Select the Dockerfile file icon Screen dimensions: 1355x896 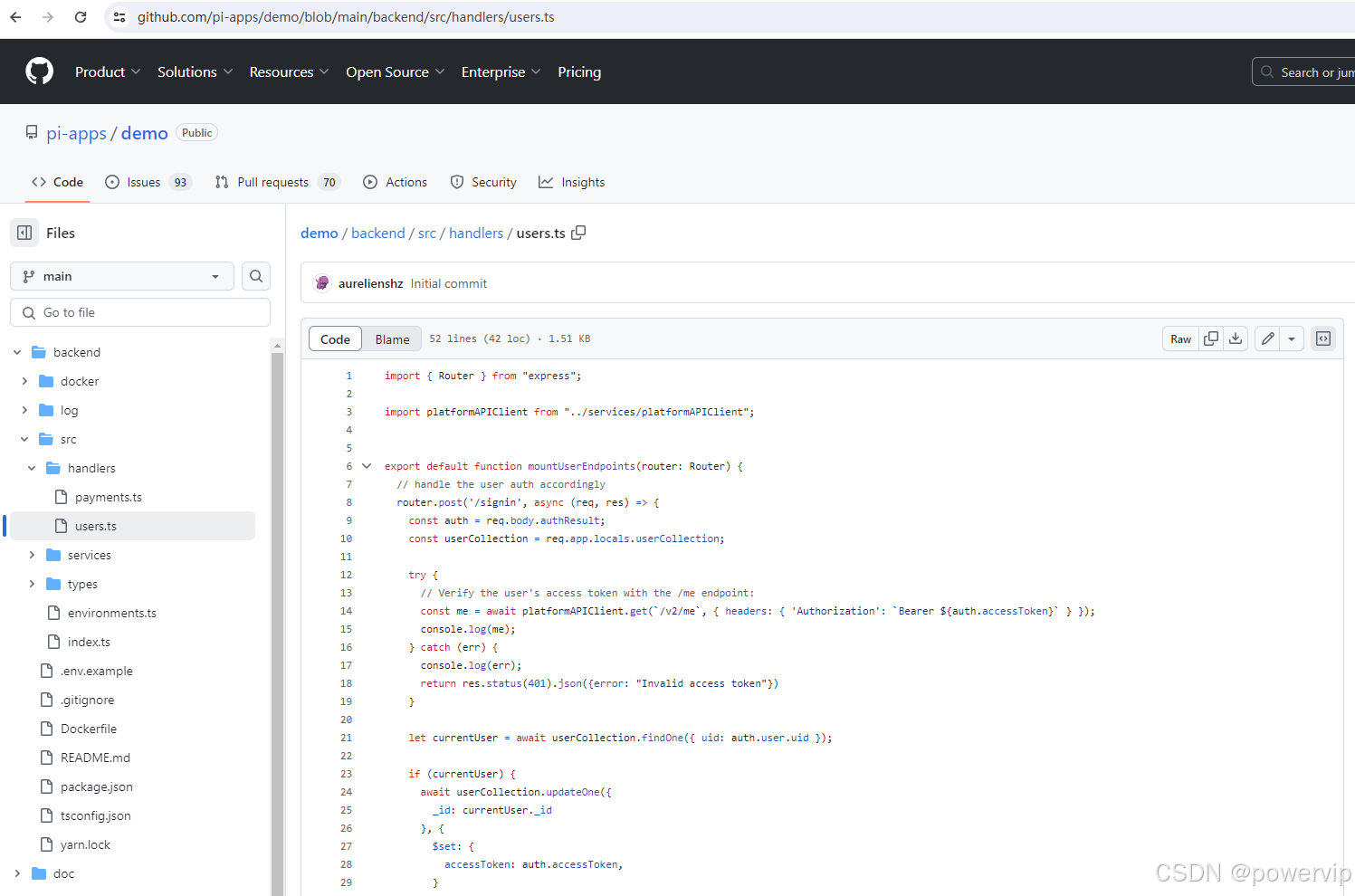click(47, 729)
